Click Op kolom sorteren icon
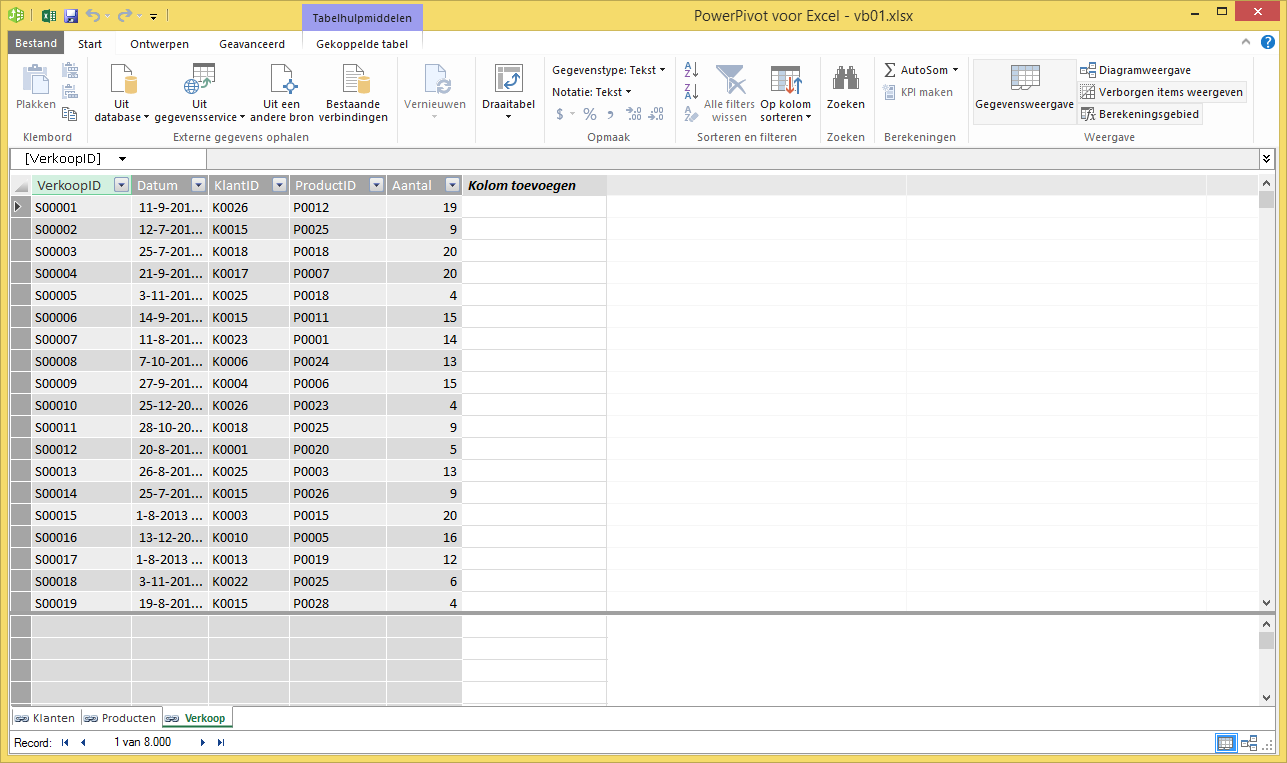 [786, 80]
